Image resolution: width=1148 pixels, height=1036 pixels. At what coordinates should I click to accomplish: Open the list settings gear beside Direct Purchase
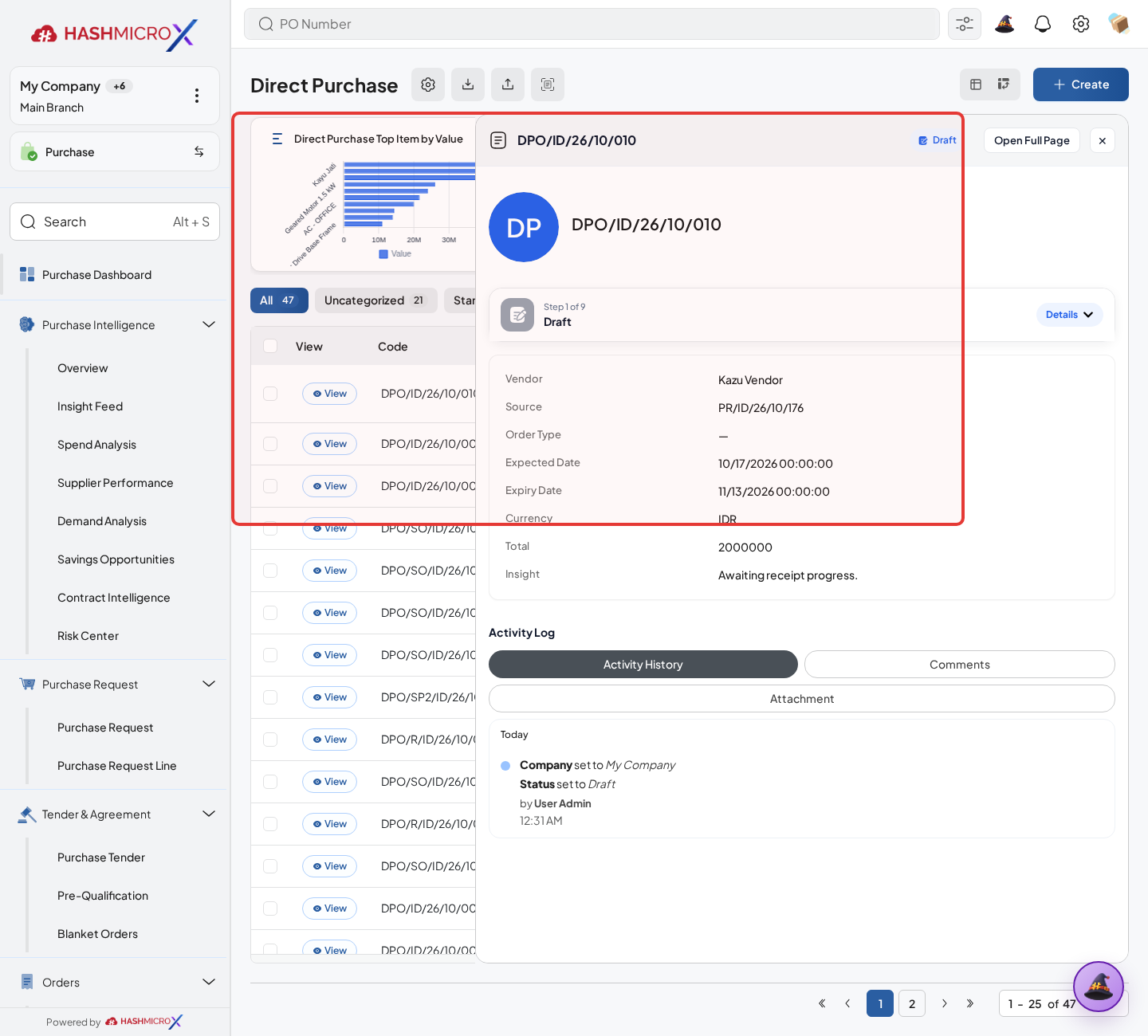(428, 84)
